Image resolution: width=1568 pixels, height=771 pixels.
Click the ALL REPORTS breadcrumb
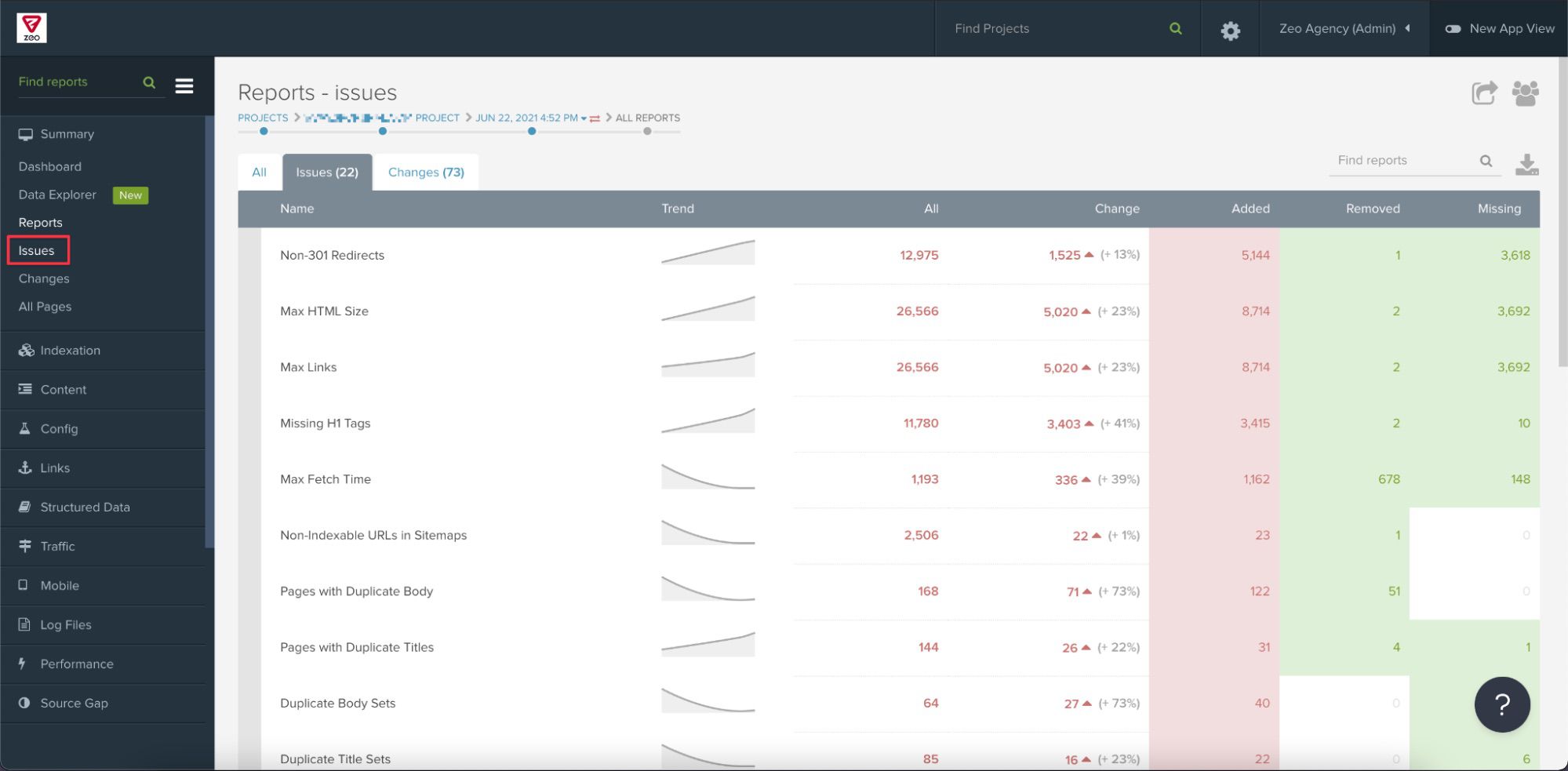coord(648,118)
